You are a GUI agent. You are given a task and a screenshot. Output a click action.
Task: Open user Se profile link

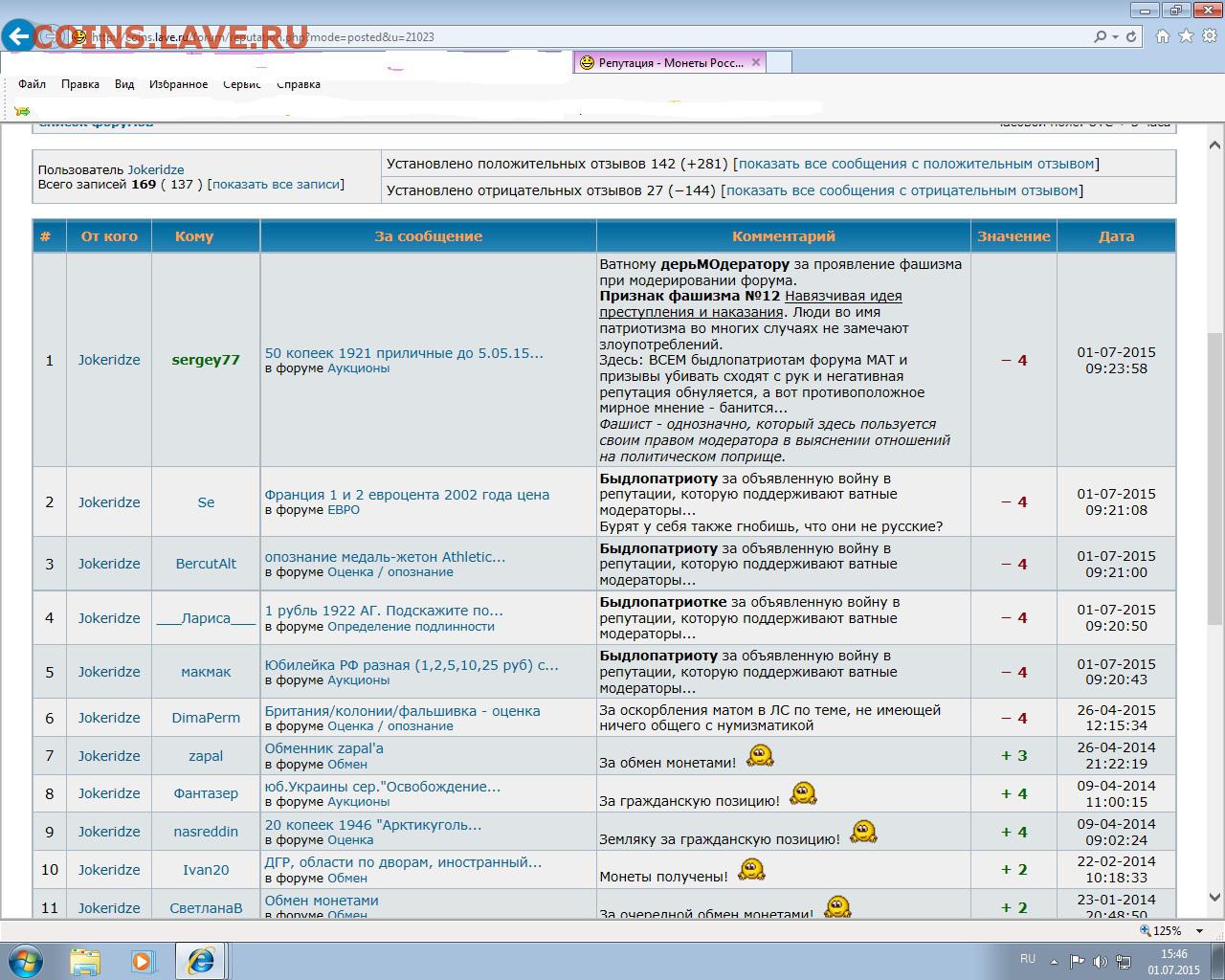pos(206,502)
